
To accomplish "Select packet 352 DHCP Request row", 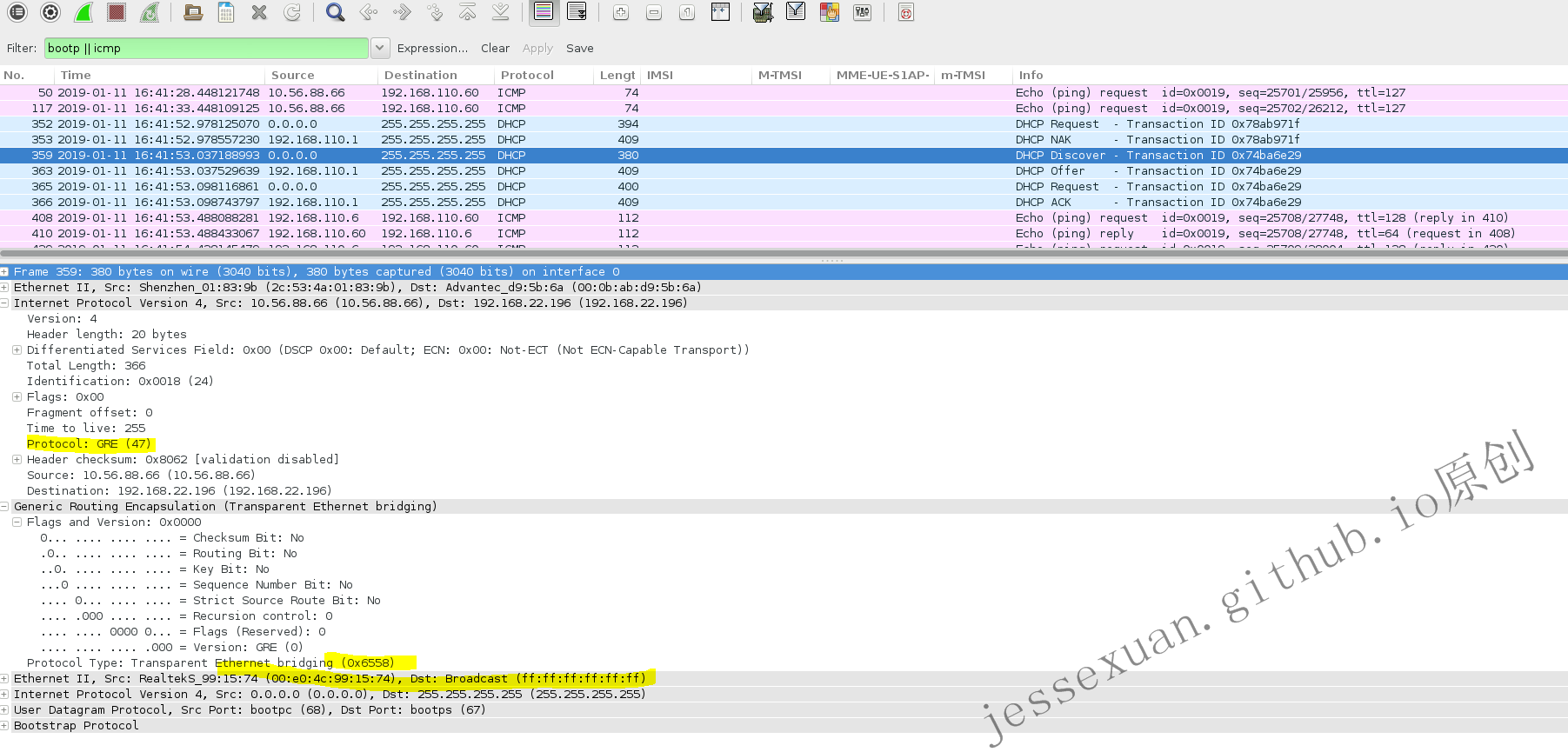I will coord(784,124).
